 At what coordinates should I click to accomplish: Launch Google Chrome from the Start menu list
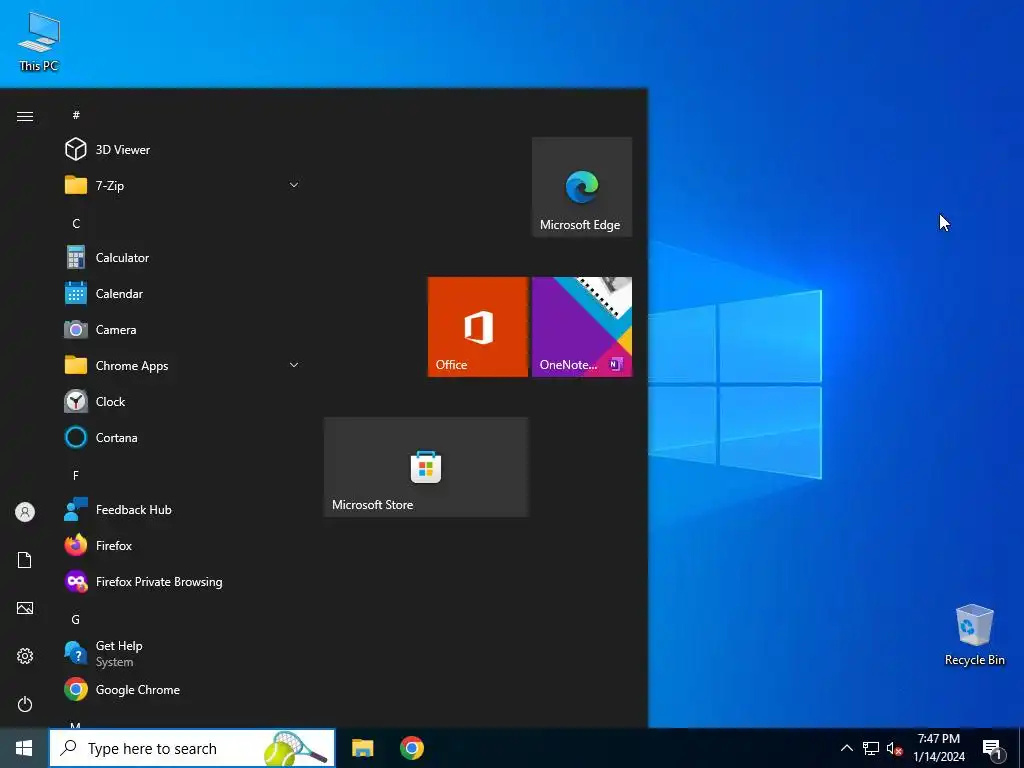[x=183, y=690]
